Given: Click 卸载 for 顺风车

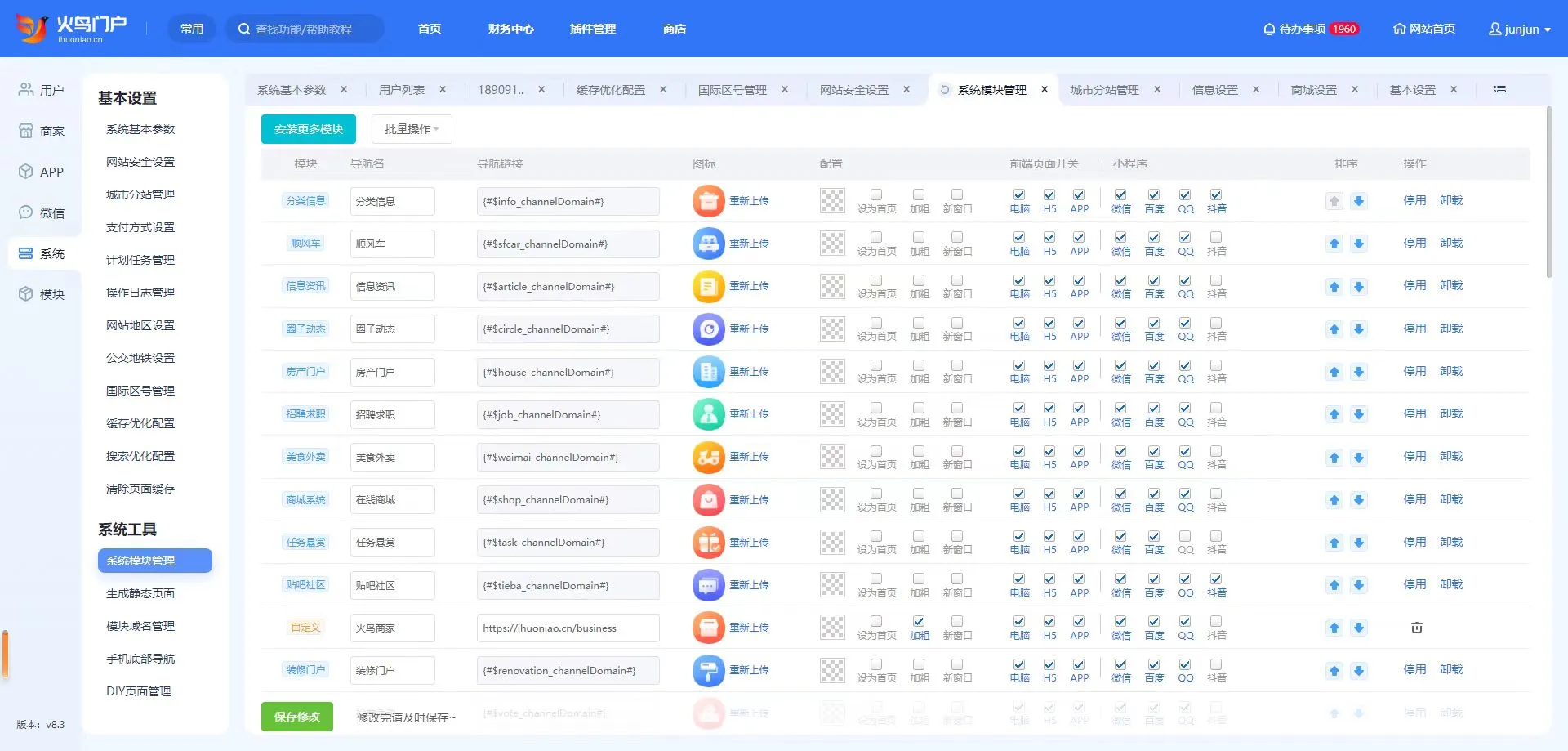Looking at the screenshot, I should click(1451, 244).
